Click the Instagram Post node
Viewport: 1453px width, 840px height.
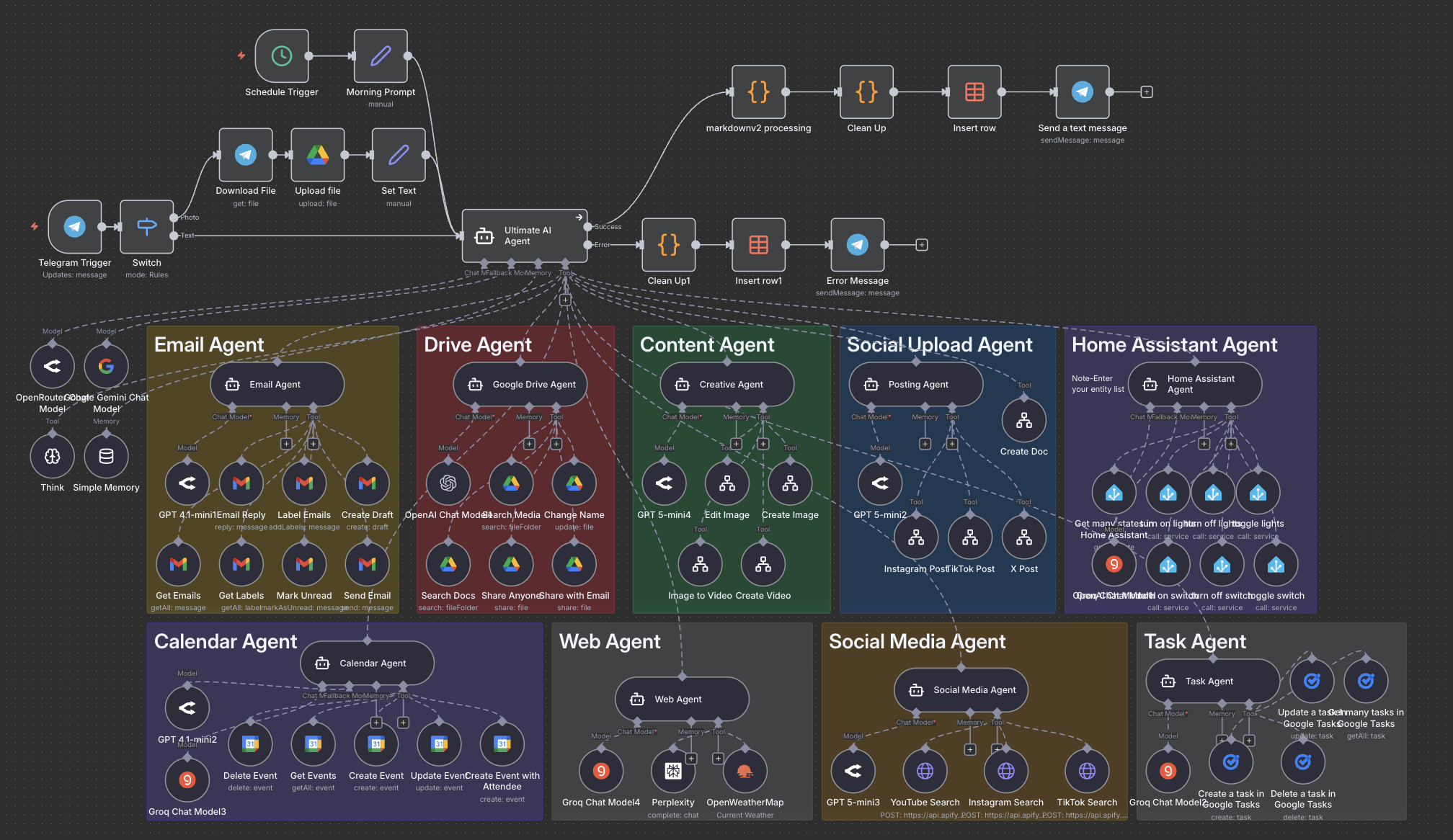click(x=915, y=537)
